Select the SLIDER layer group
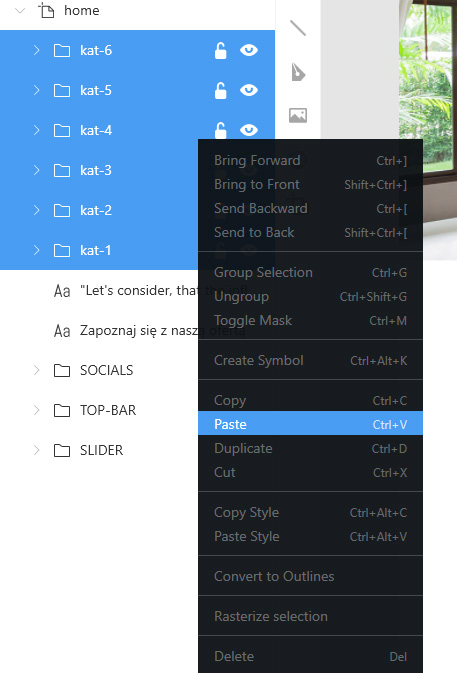The width and height of the screenshot is (457, 673). point(99,450)
